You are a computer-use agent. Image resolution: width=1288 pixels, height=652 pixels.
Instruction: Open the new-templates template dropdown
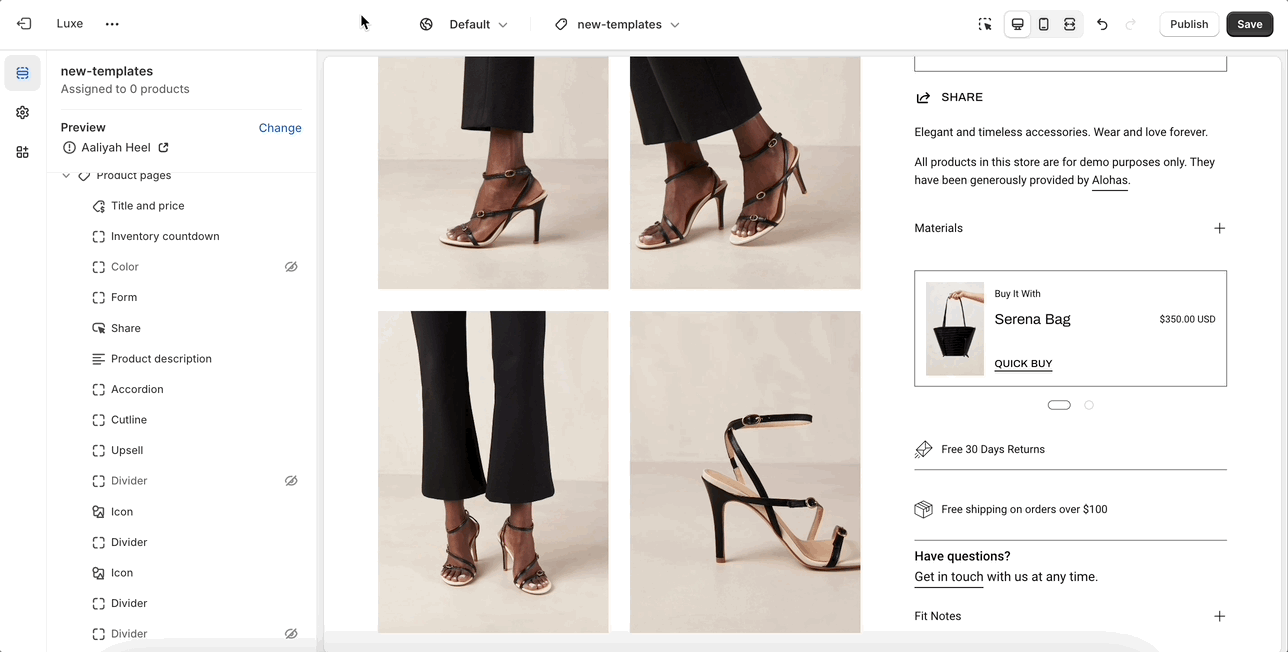pyautogui.click(x=618, y=24)
